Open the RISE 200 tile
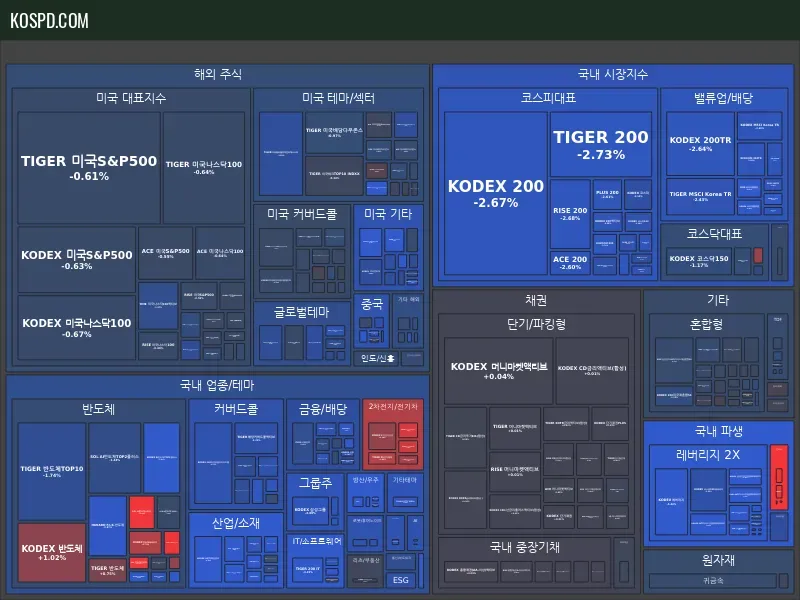The height and width of the screenshot is (600, 800). tap(570, 214)
